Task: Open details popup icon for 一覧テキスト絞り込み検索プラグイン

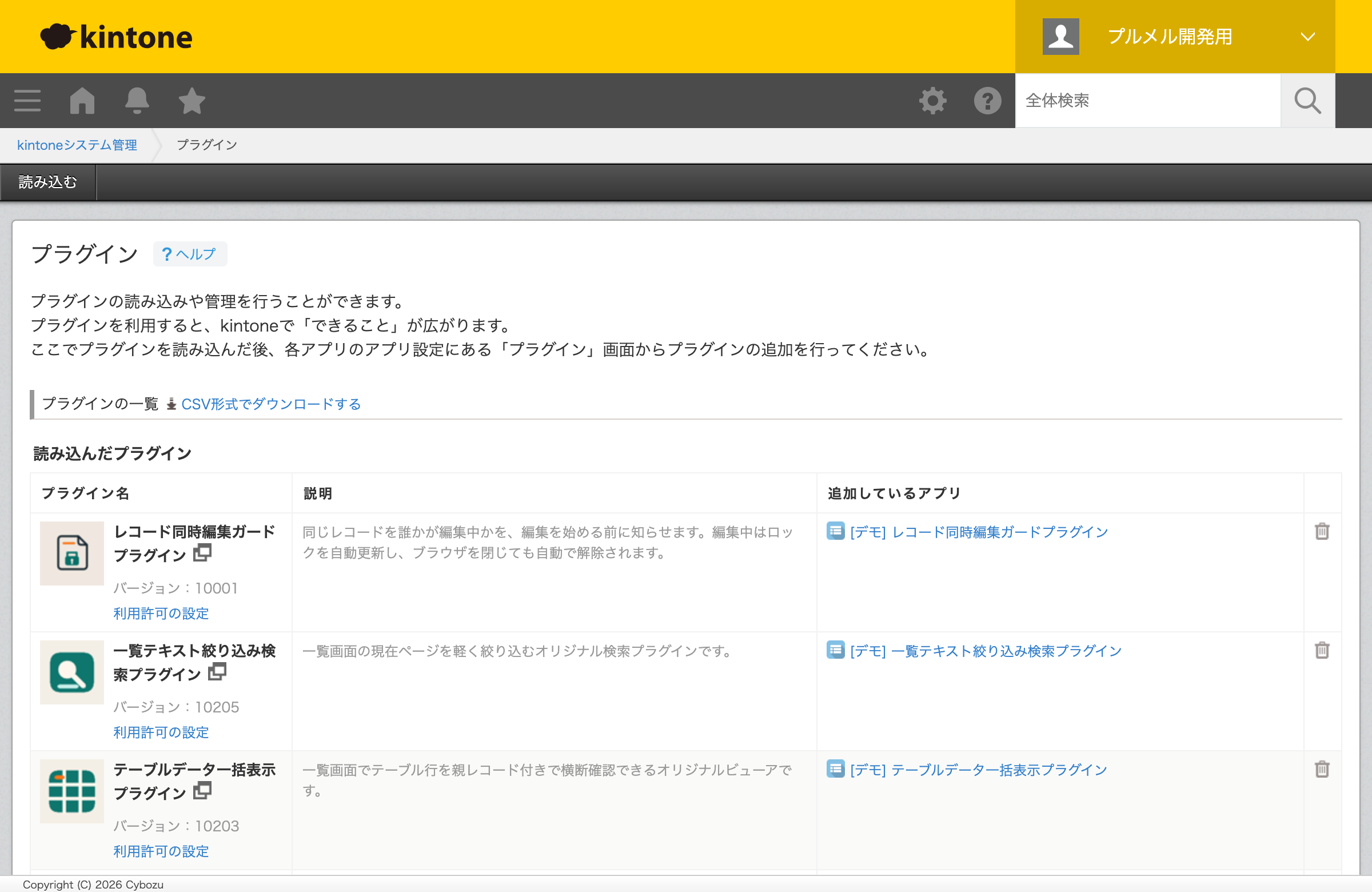Action: coord(217,672)
